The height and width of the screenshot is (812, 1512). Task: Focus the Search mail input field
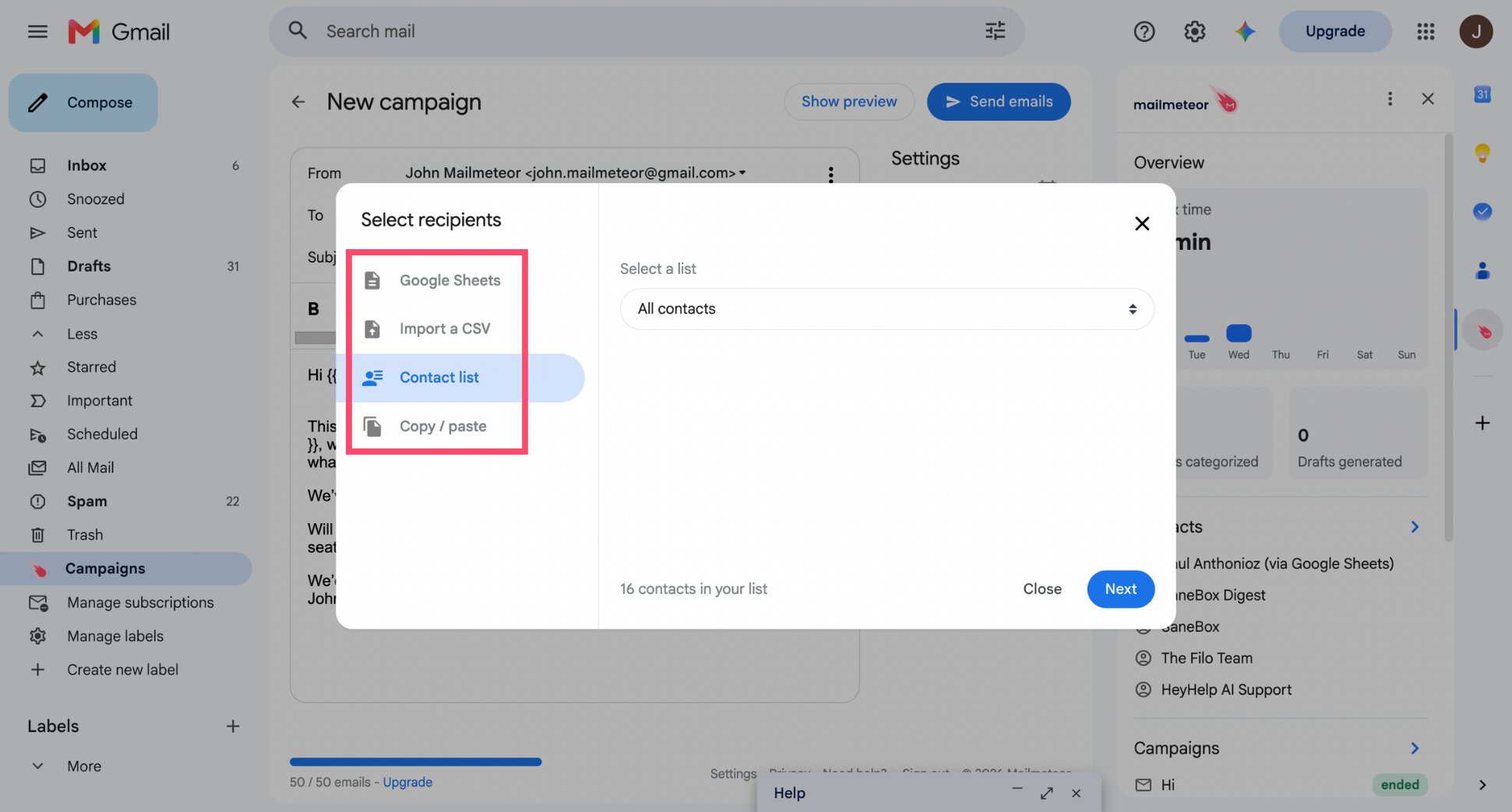pos(647,31)
